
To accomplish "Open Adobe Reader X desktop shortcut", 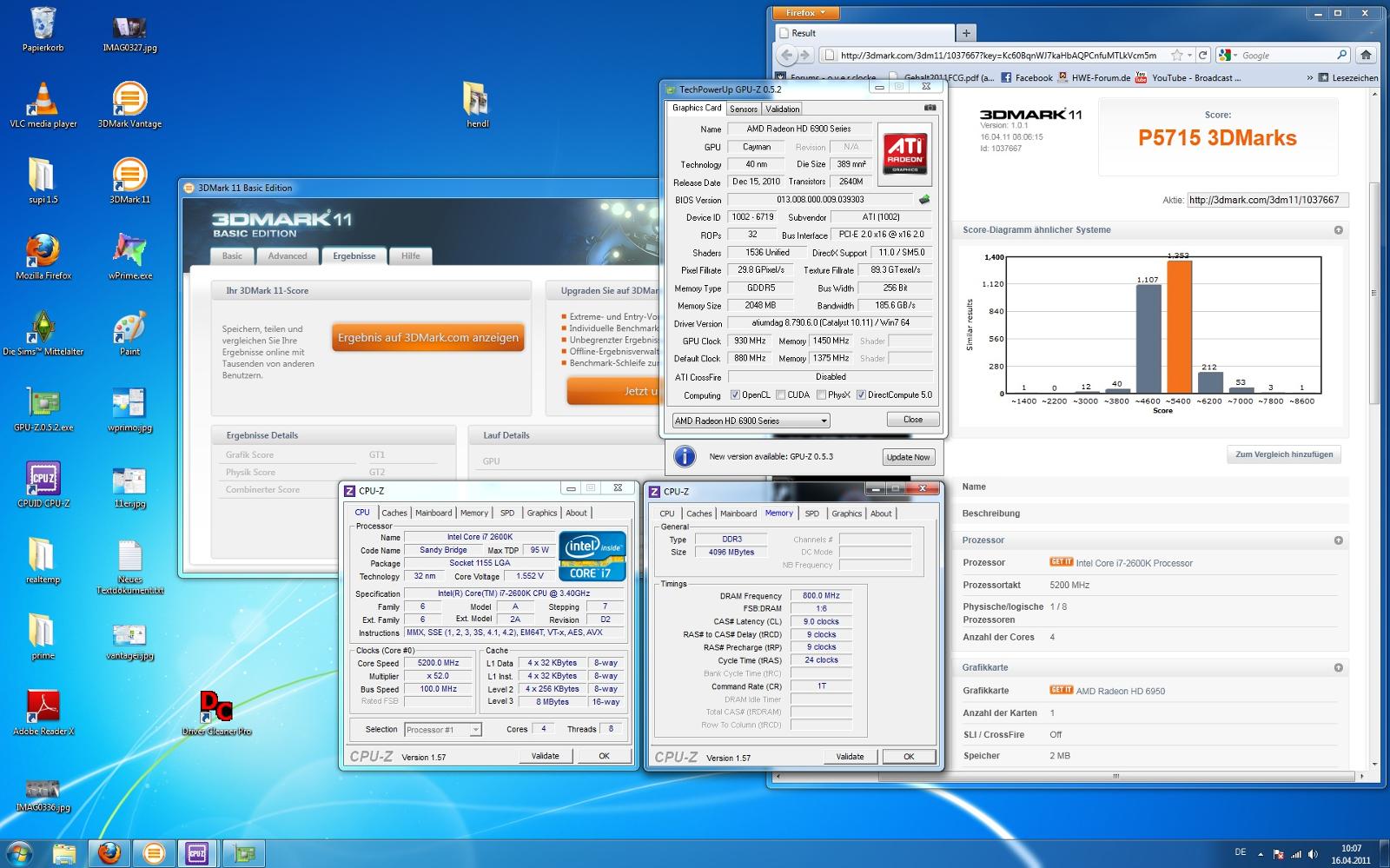I will tap(43, 712).
